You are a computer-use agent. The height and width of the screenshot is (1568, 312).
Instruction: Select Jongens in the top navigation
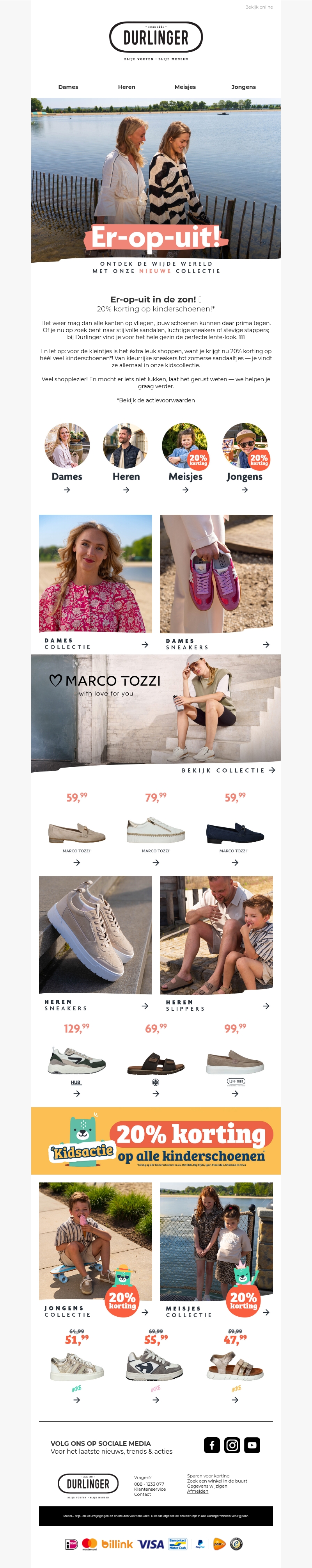tap(243, 87)
